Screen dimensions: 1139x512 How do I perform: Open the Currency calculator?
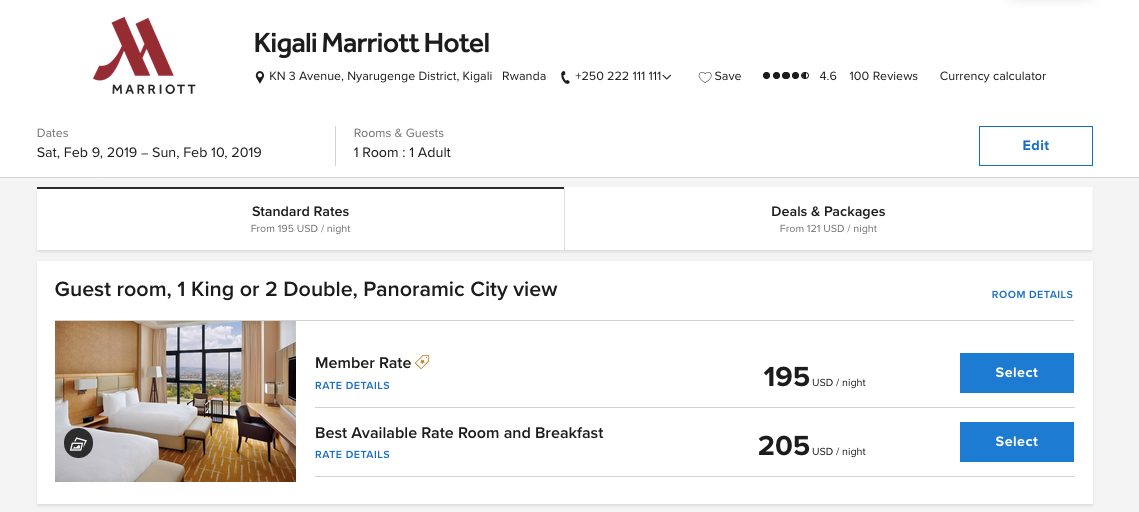click(x=992, y=76)
